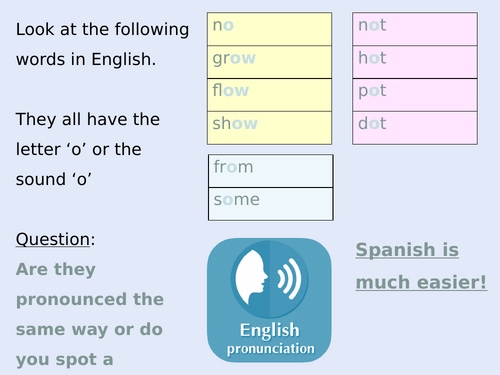Click the underlined 'Question' heading
This screenshot has height=375, width=500.
[53, 239]
